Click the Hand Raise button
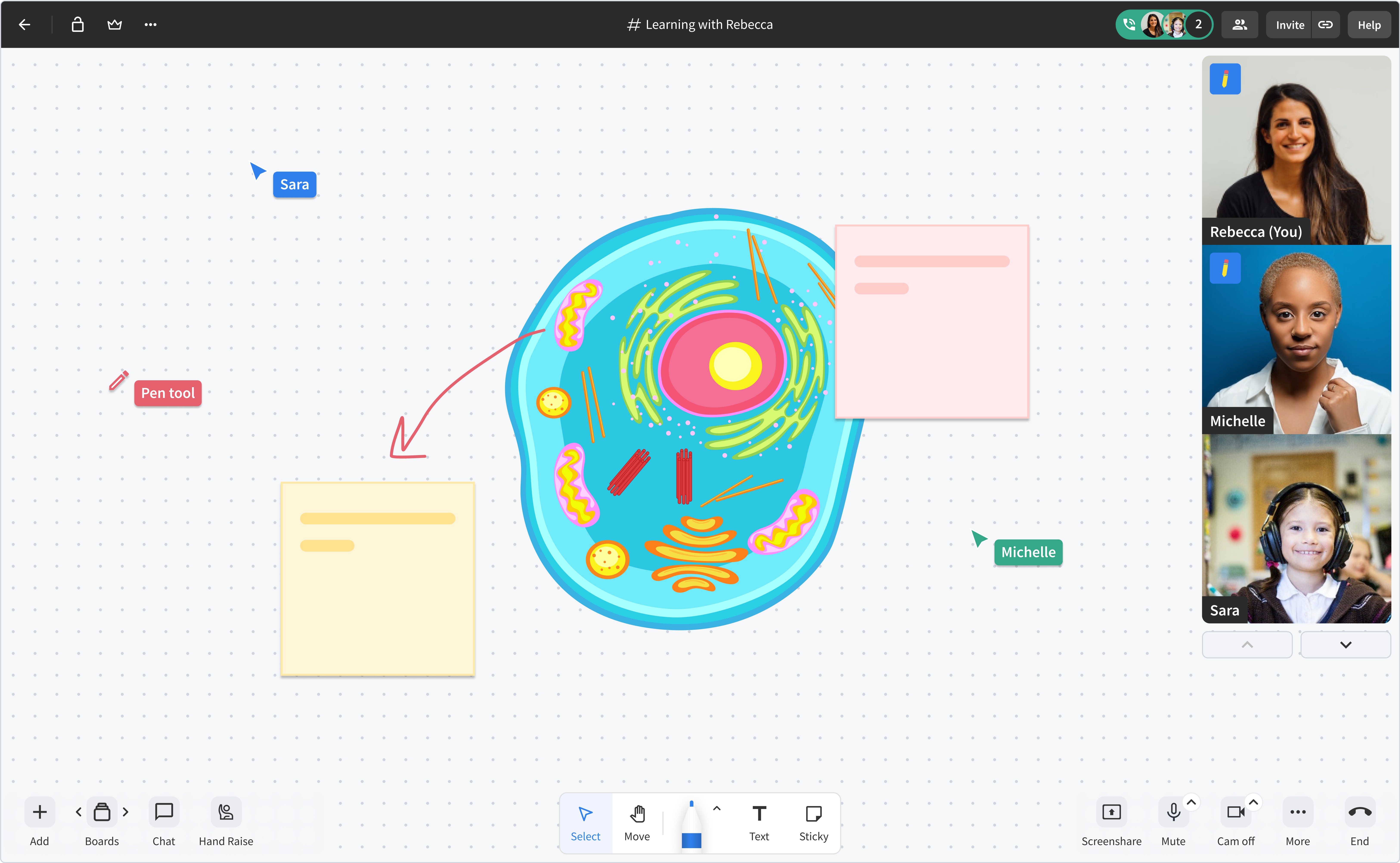1400x863 pixels. pos(226,812)
